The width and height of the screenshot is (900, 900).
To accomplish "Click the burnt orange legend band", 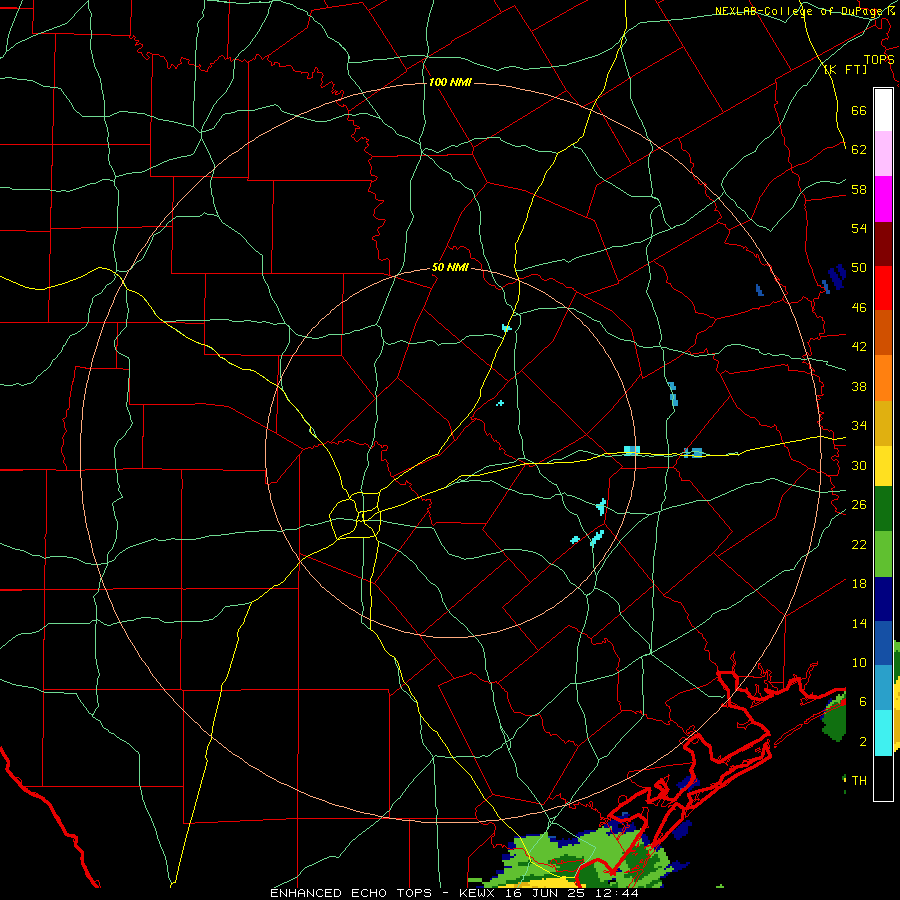I will point(883,333).
